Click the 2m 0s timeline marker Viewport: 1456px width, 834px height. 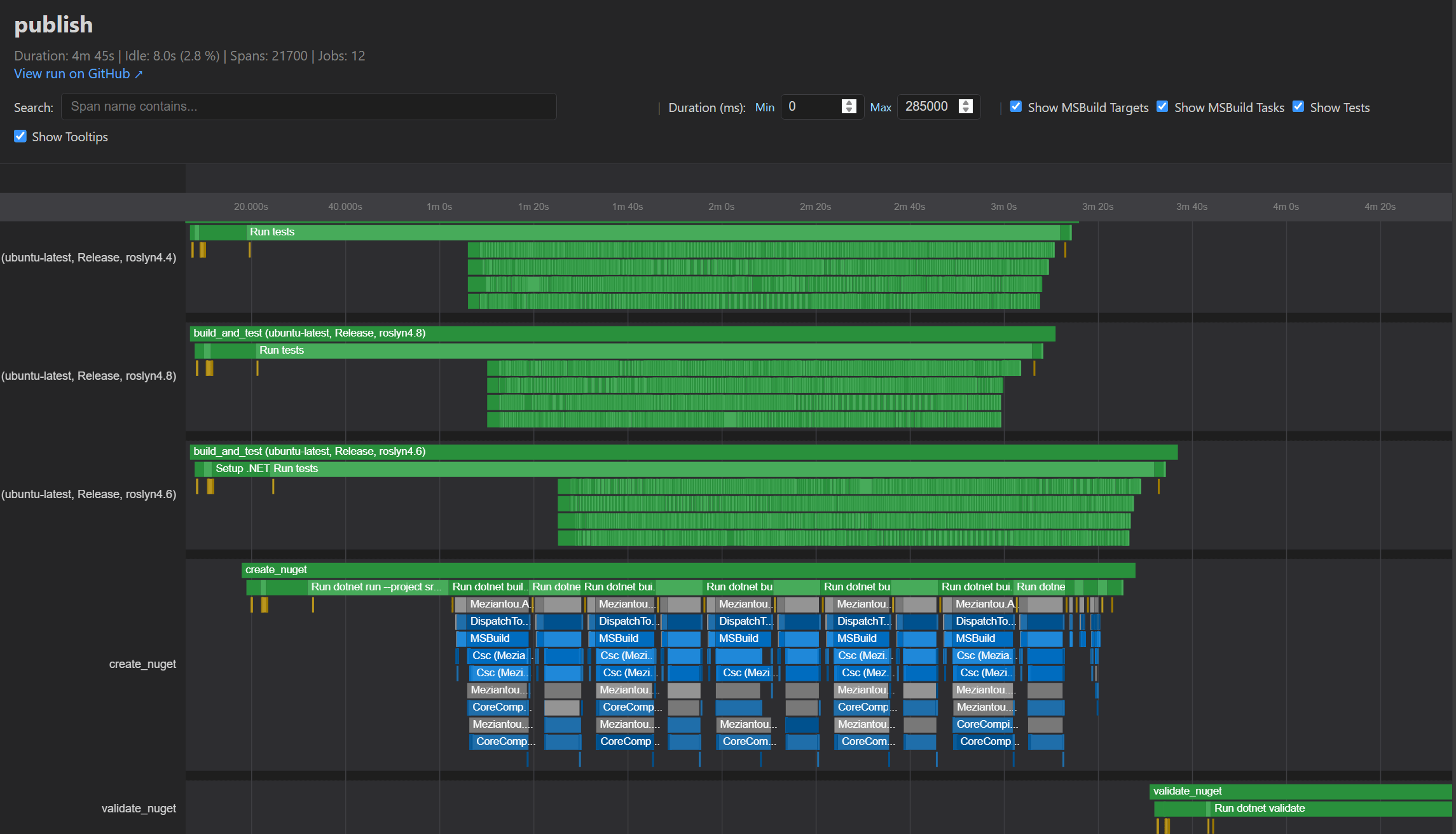pos(721,207)
